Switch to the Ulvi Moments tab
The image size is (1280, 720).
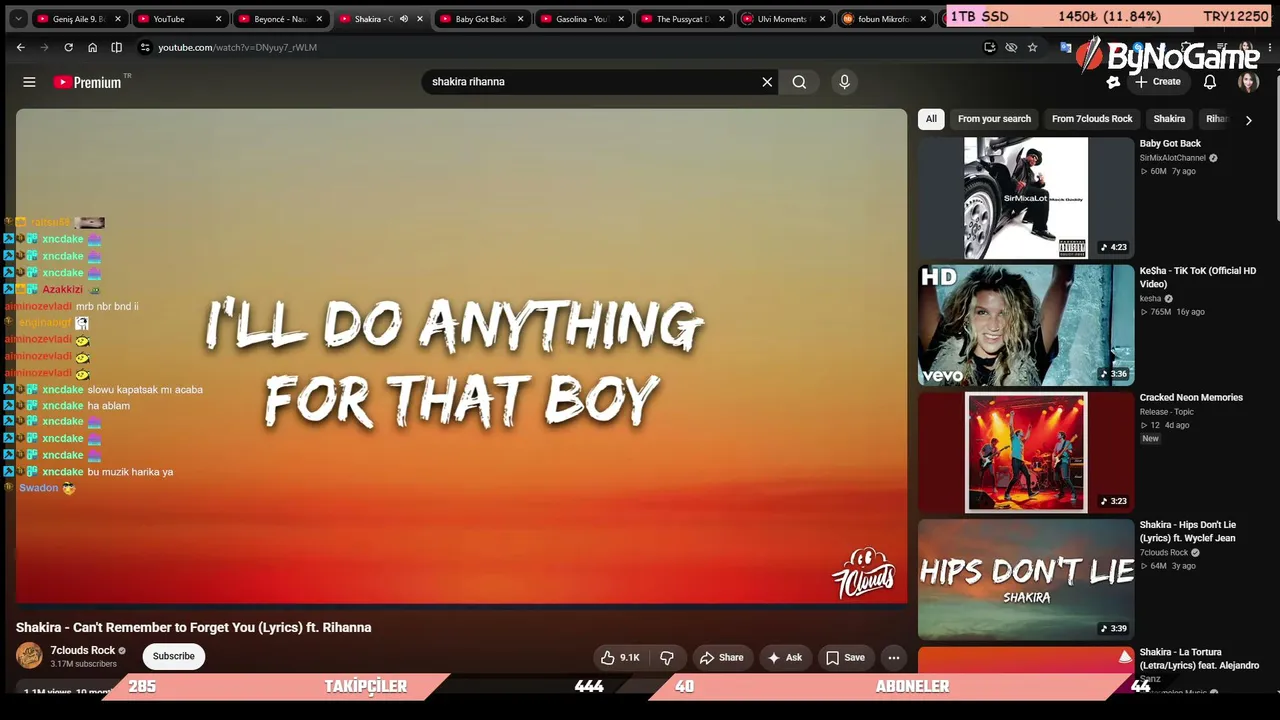point(783,19)
